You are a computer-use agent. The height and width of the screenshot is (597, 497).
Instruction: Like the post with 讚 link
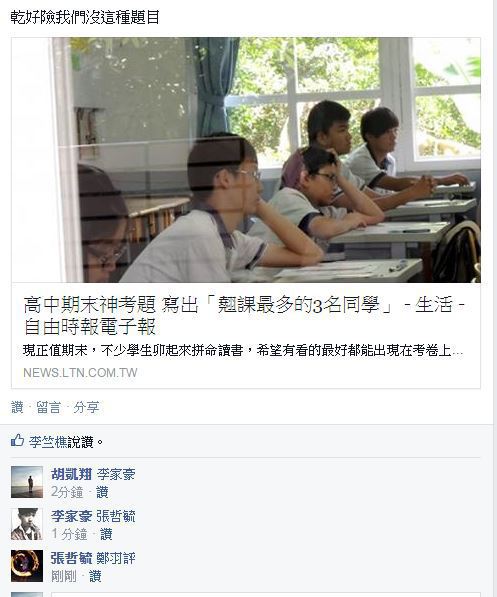pyautogui.click(x=17, y=407)
